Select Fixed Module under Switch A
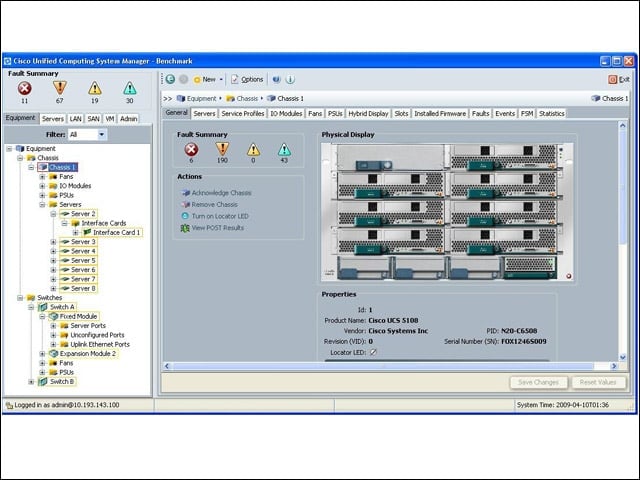This screenshot has width=640, height=480. pyautogui.click(x=74, y=316)
